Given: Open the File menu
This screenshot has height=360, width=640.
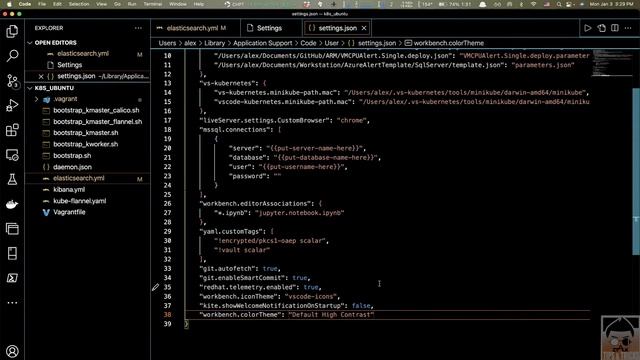Looking at the screenshot, I should (x=42, y=4).
